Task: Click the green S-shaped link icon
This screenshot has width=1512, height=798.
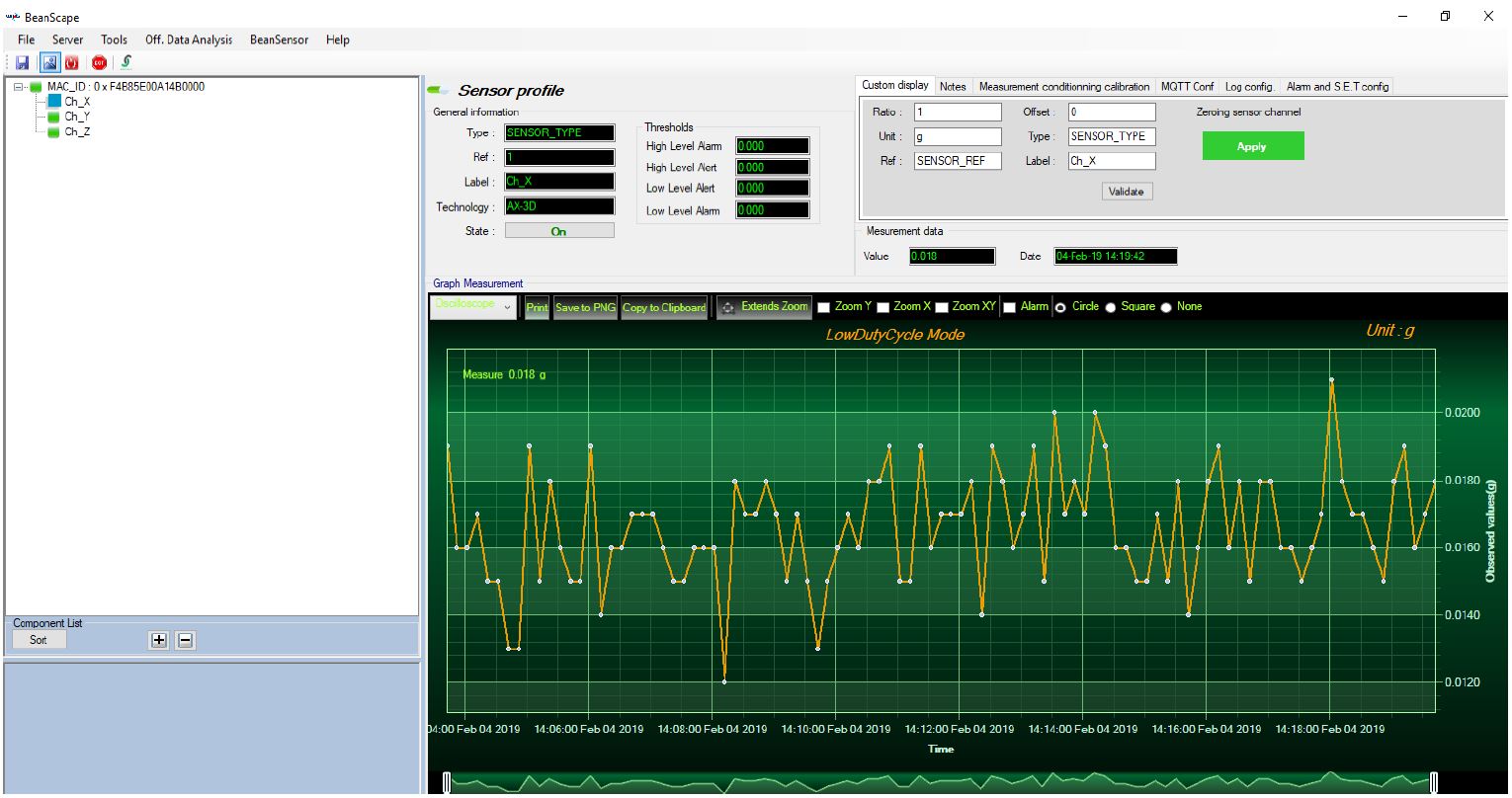Action: 126,62
